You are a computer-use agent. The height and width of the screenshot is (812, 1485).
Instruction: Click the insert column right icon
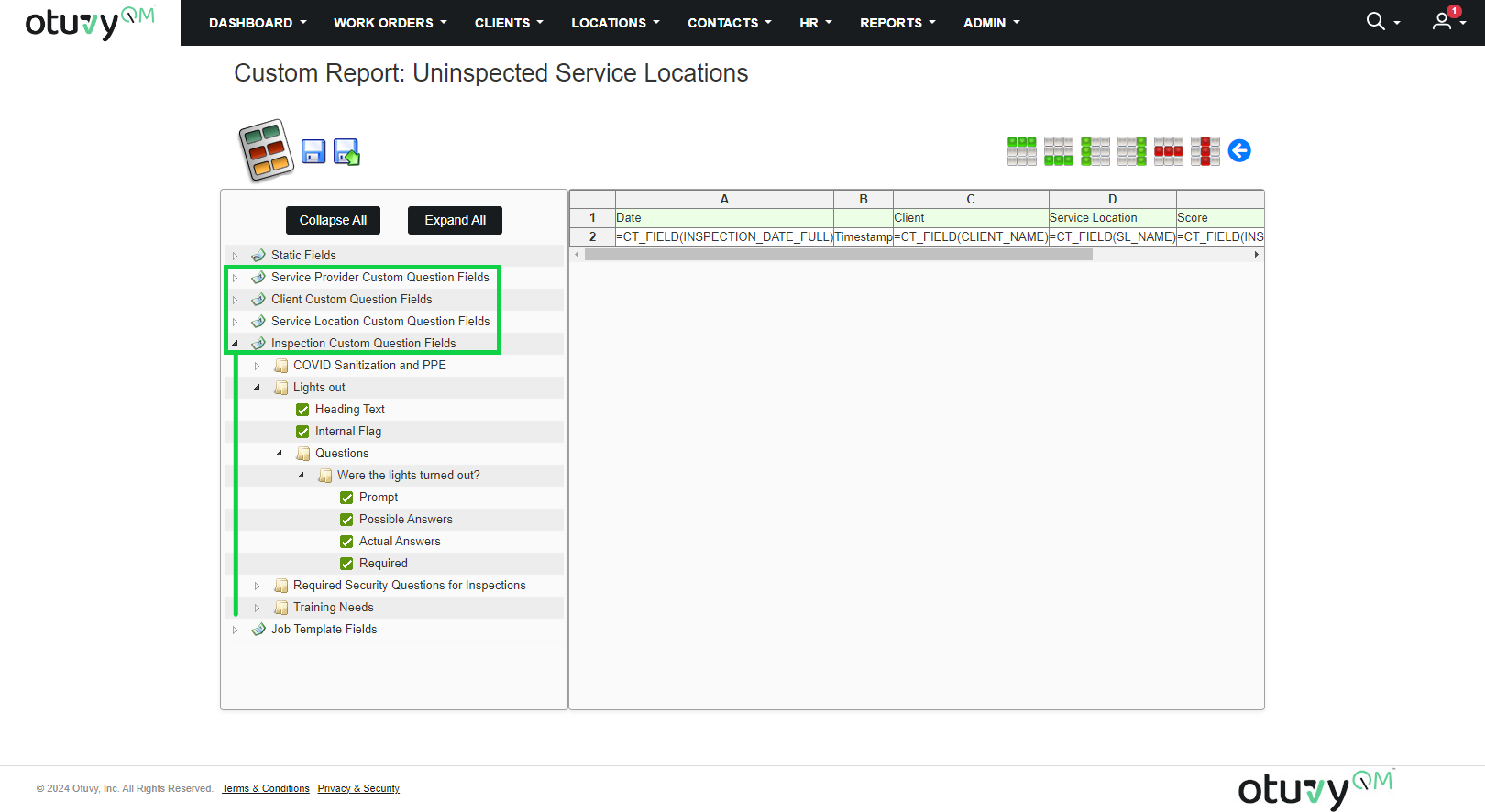coord(1132,151)
